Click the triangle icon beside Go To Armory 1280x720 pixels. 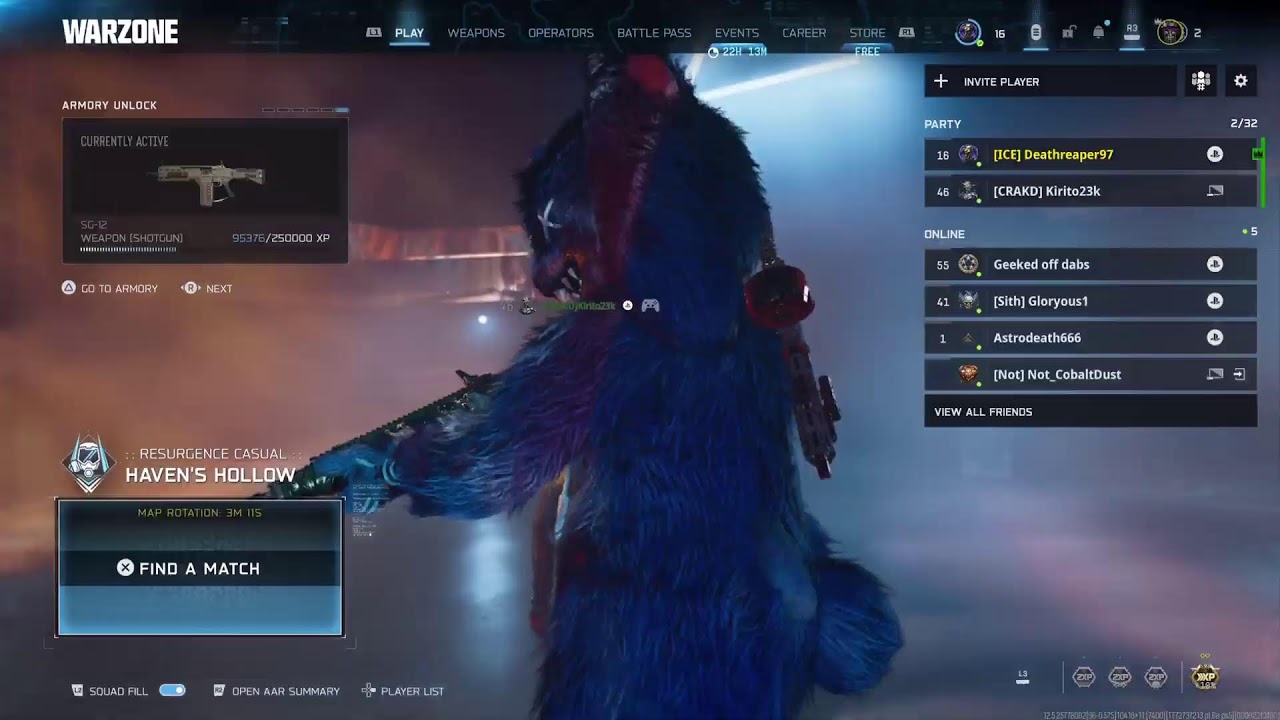[x=69, y=288]
